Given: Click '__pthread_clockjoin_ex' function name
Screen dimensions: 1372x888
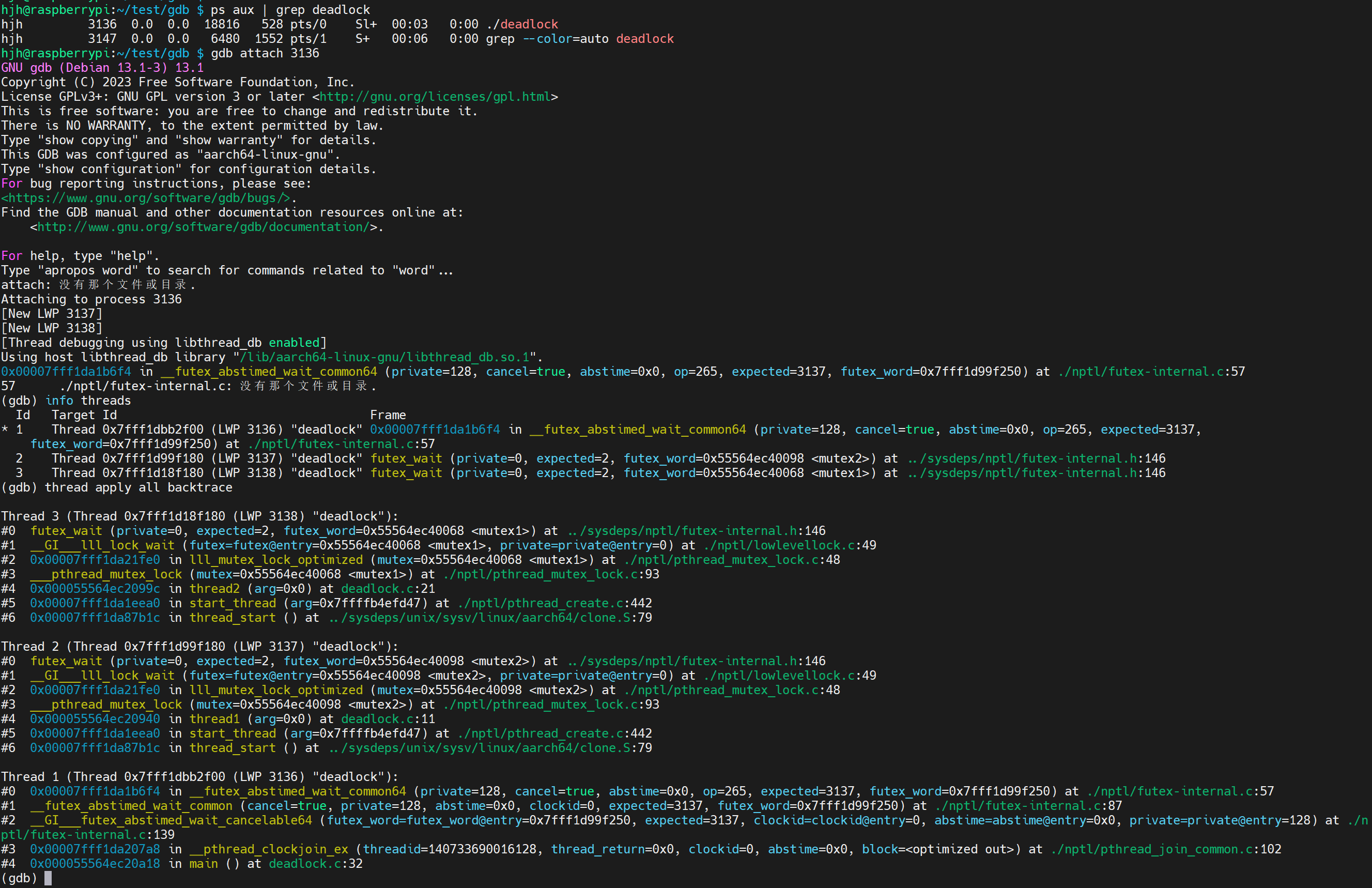Looking at the screenshot, I should pos(269,849).
